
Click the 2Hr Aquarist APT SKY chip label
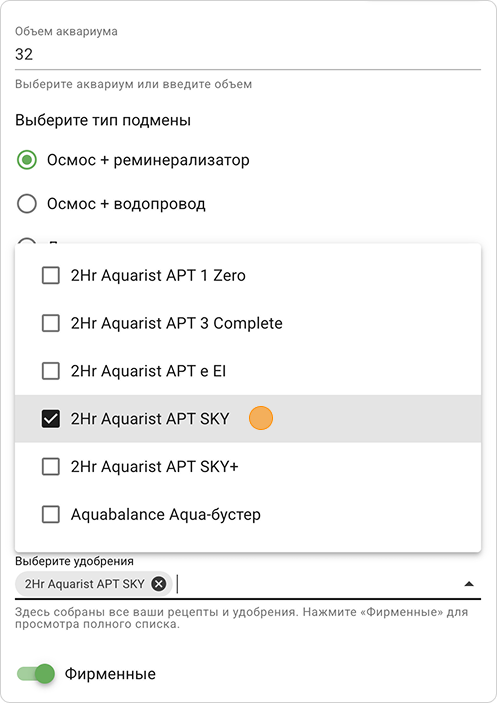tap(85, 584)
